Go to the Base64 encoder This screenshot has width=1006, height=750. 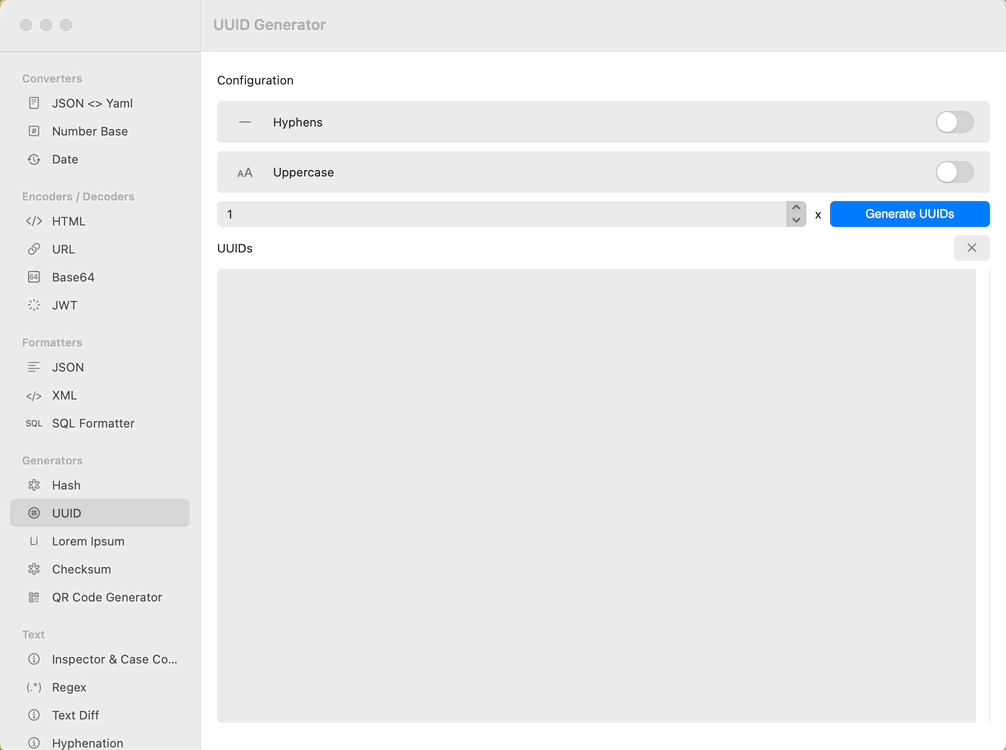click(x=100, y=277)
